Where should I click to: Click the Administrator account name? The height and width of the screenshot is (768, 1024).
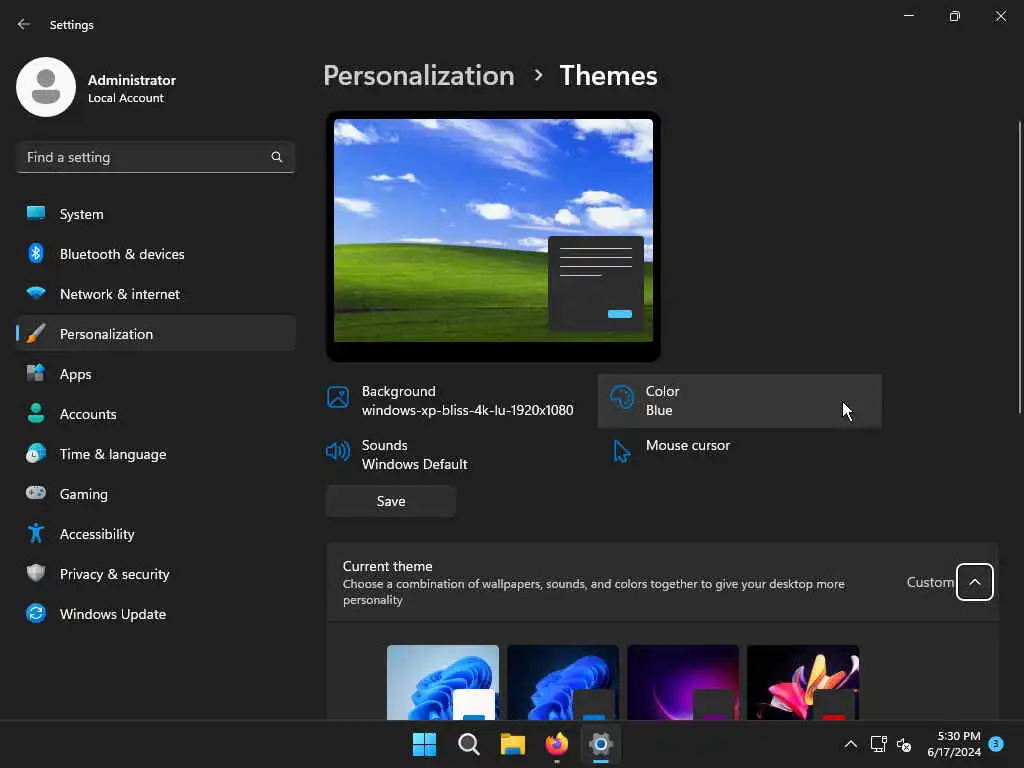(x=132, y=80)
